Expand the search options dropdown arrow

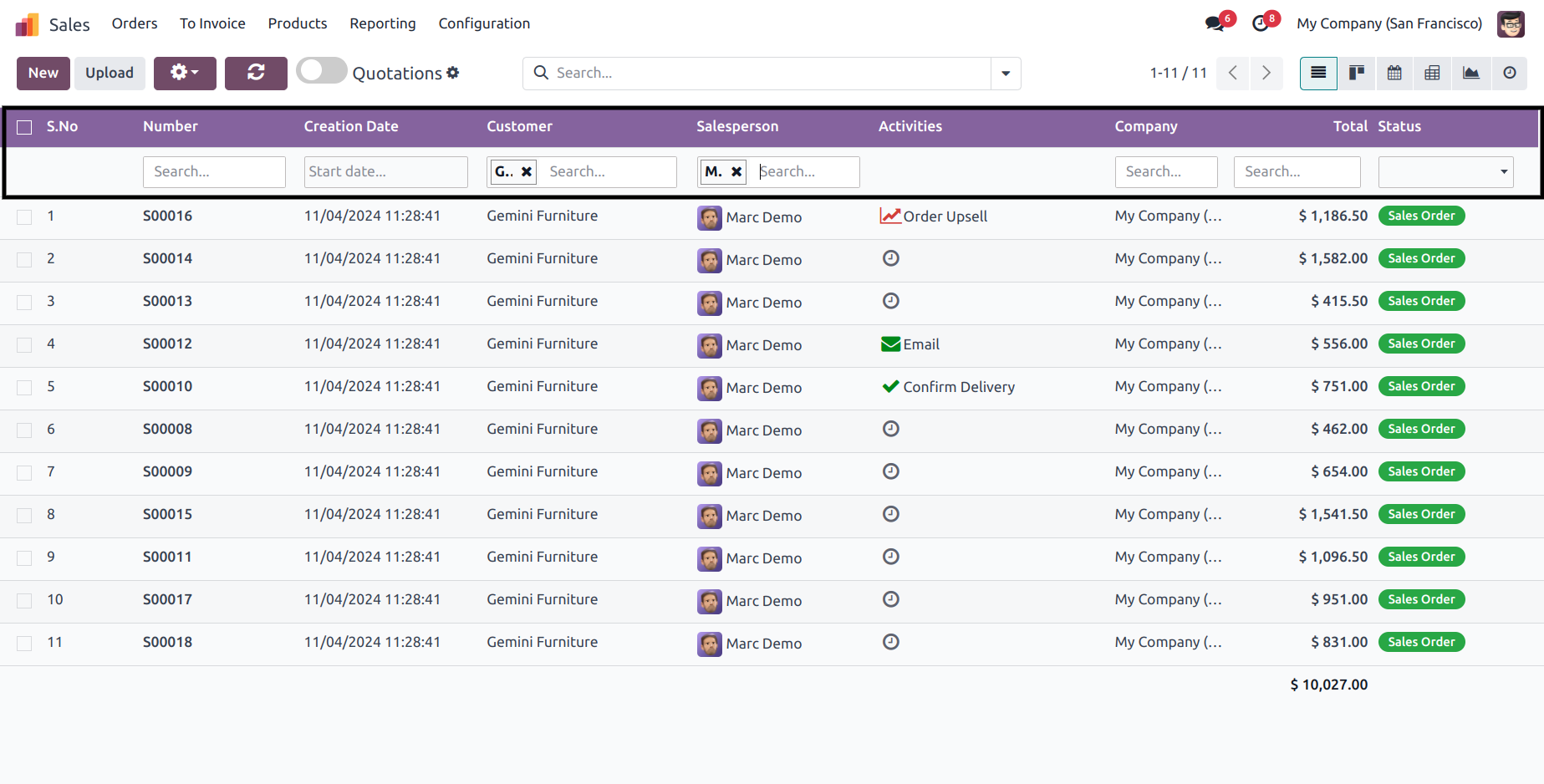[1006, 74]
